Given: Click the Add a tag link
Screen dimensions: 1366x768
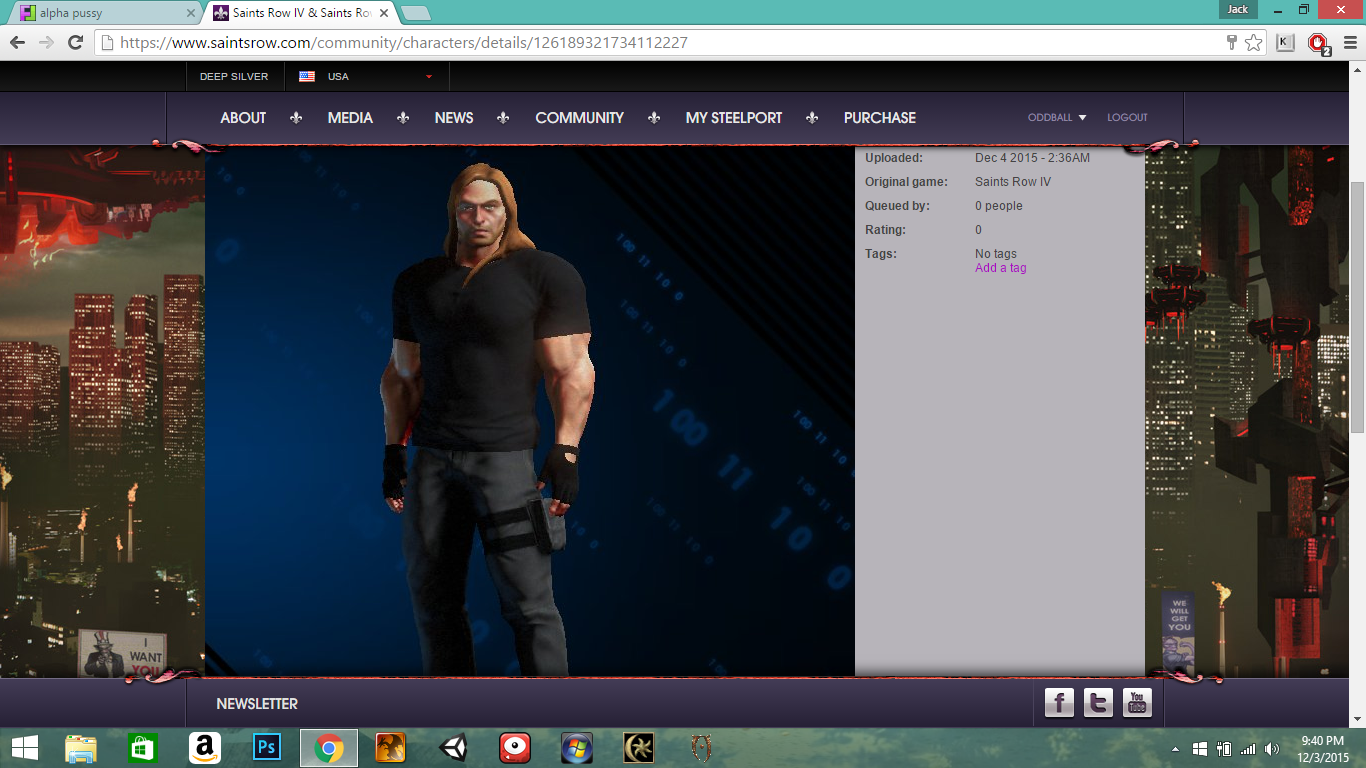Looking at the screenshot, I should (1000, 268).
